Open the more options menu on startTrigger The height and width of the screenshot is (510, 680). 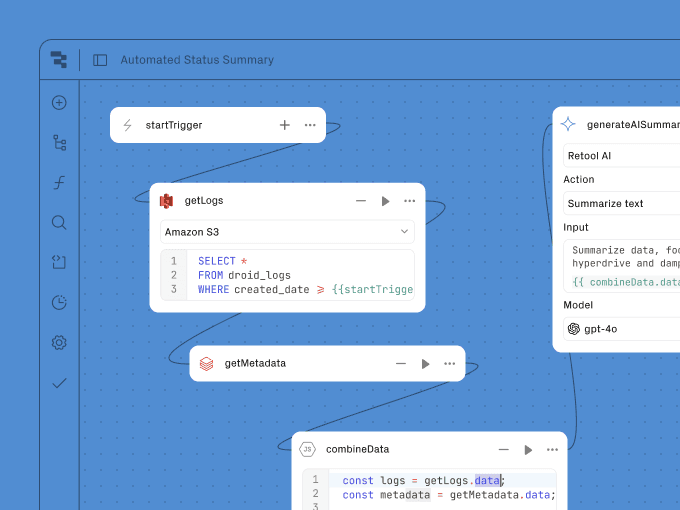pos(310,125)
